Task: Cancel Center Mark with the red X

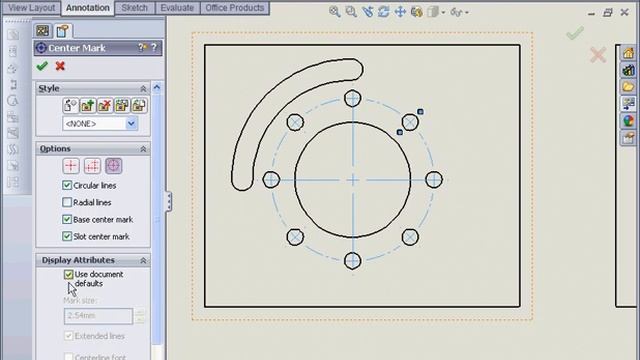Action: pos(60,66)
